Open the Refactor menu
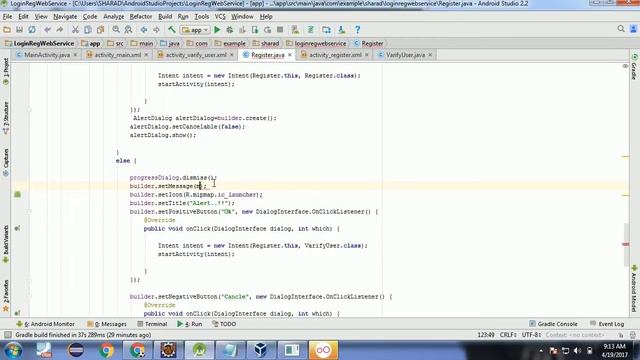Viewport: 640px width, 360px height. point(141,17)
